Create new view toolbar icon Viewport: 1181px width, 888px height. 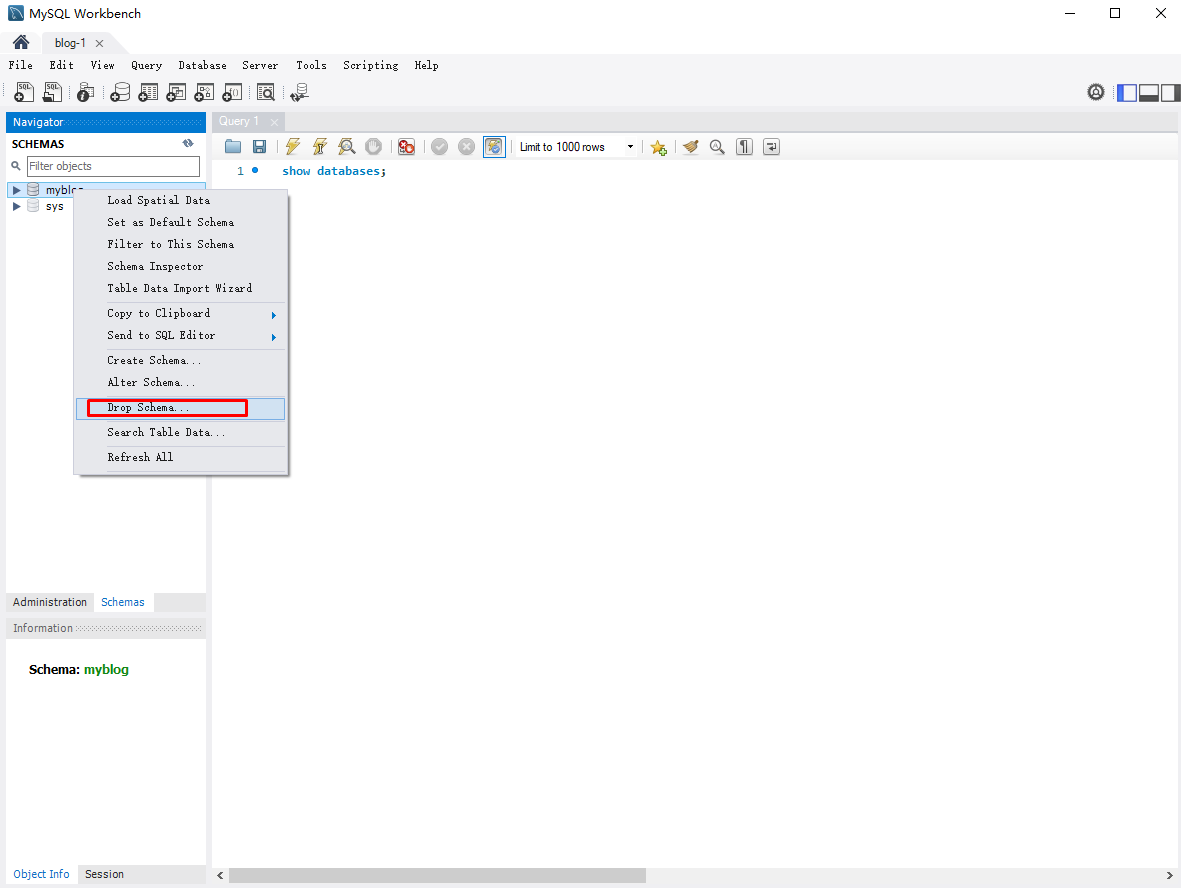pos(176,93)
